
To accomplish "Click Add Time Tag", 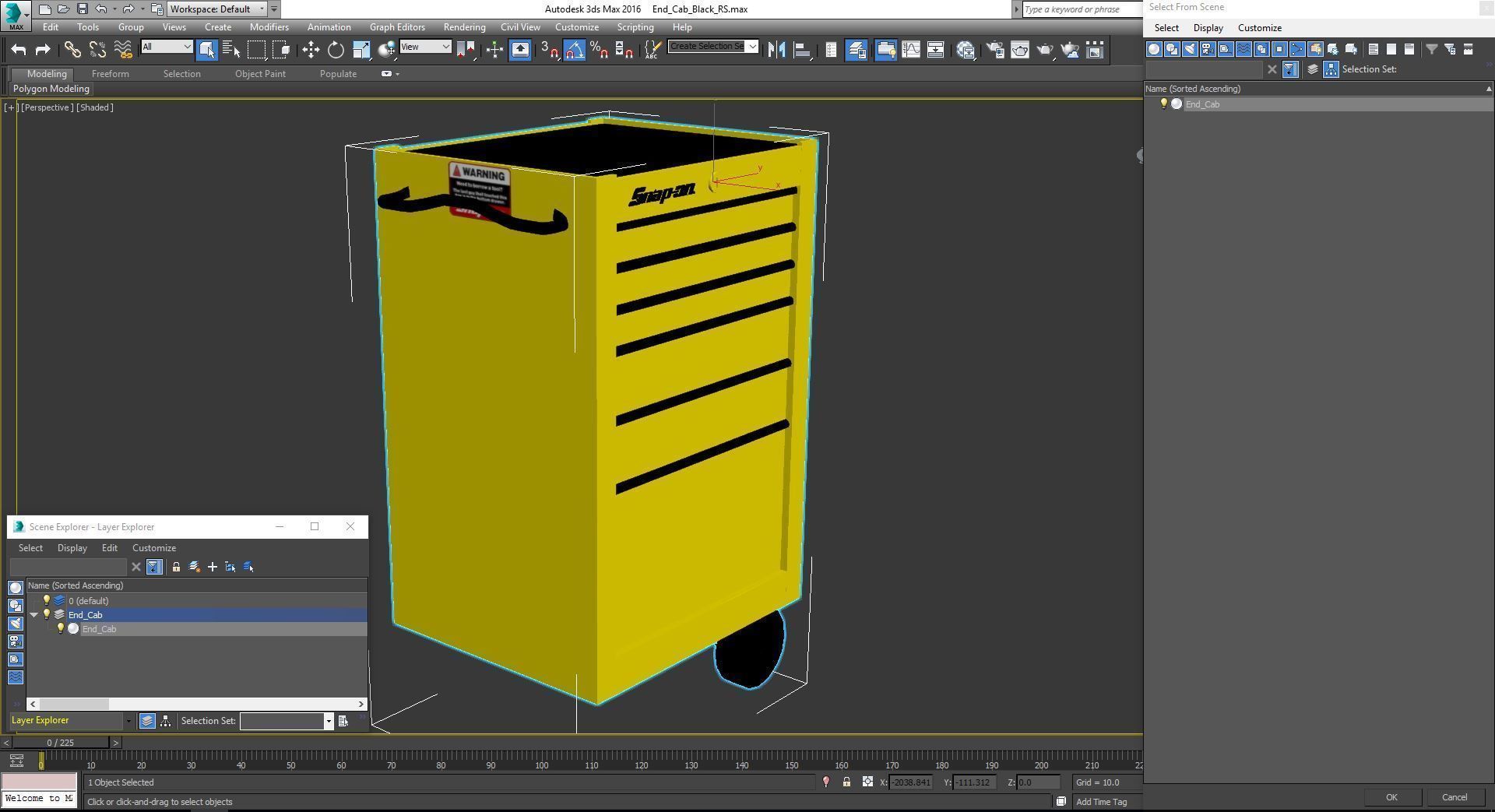I will point(1101,802).
